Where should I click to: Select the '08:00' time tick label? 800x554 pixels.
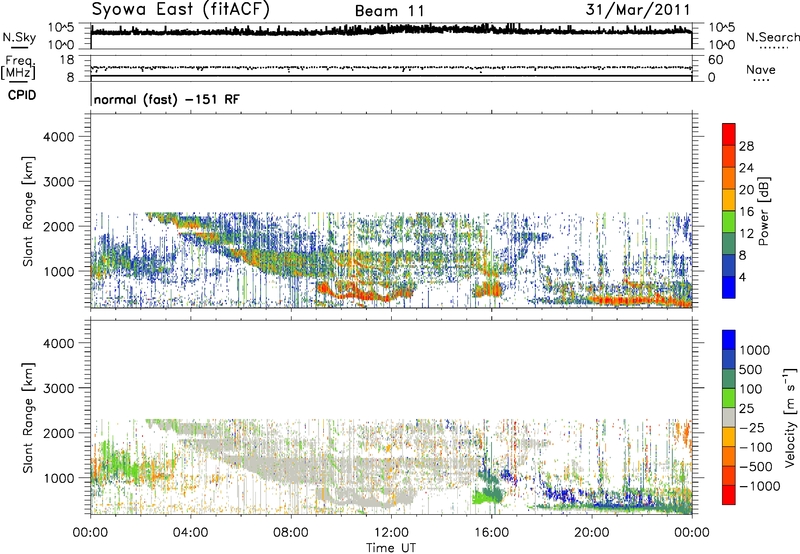[x=291, y=533]
